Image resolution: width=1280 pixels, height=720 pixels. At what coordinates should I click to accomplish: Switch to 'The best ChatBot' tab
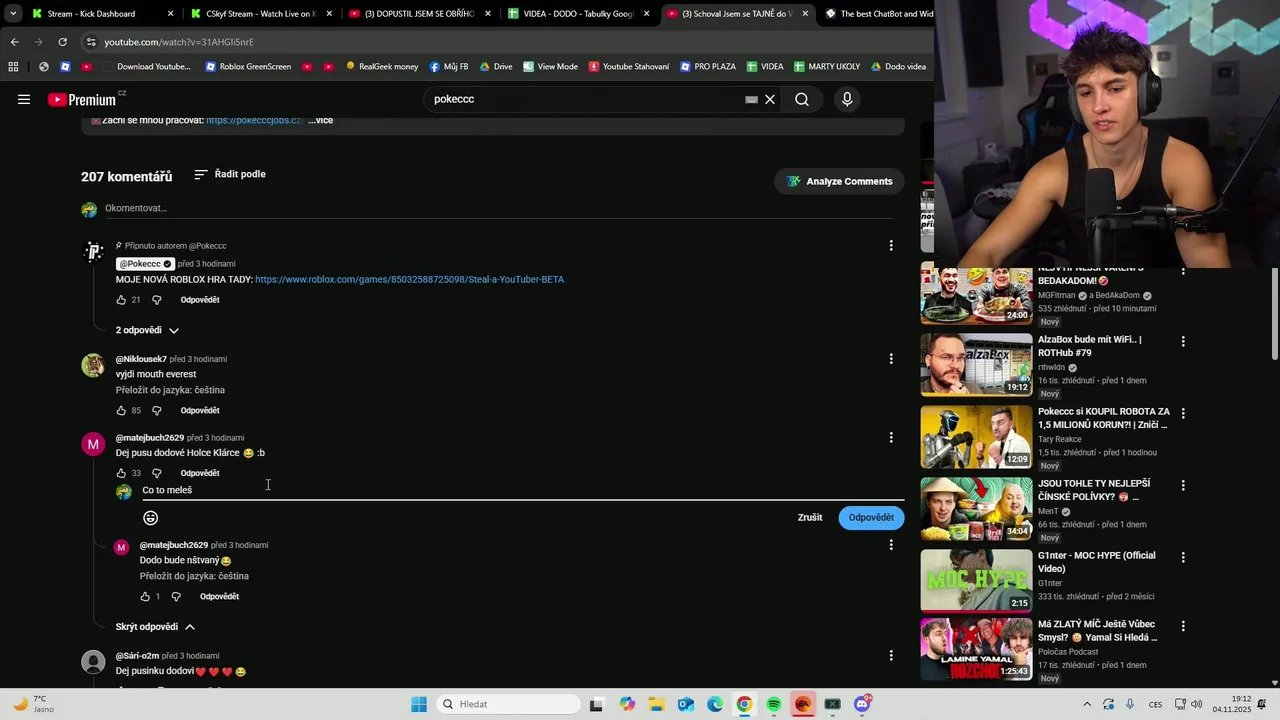point(878,14)
